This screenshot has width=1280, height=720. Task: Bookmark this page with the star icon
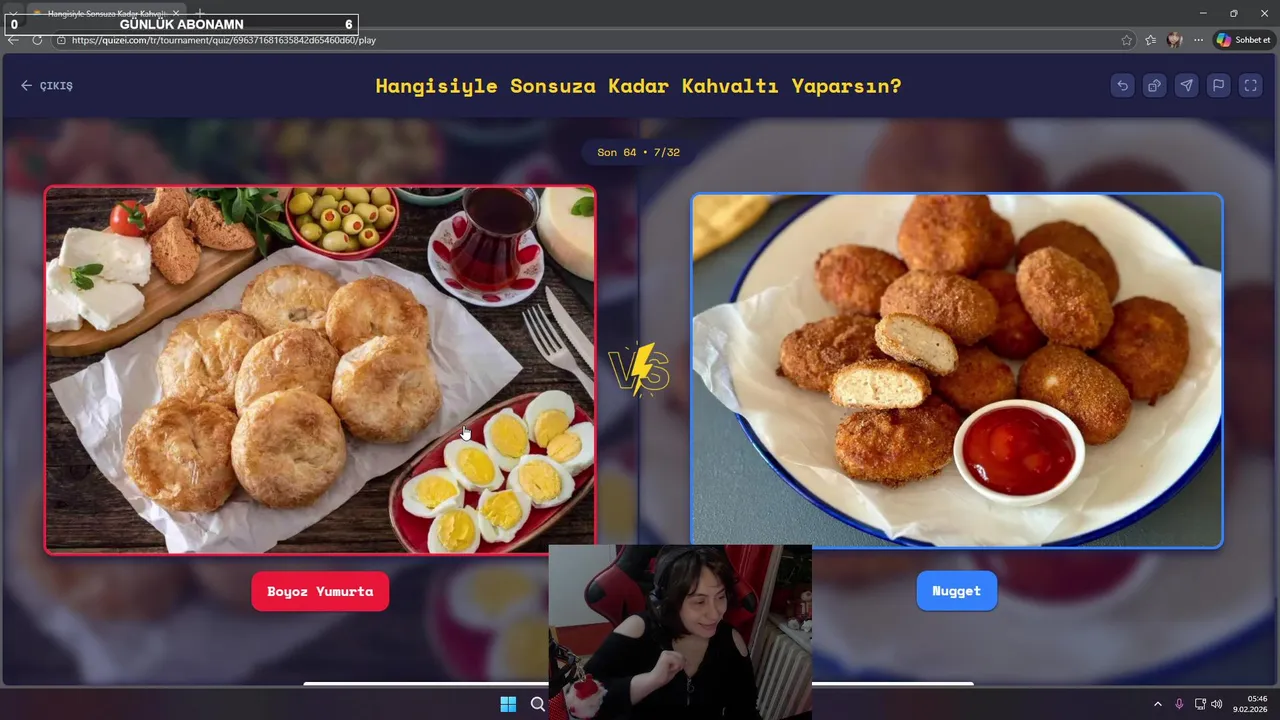click(x=1127, y=40)
